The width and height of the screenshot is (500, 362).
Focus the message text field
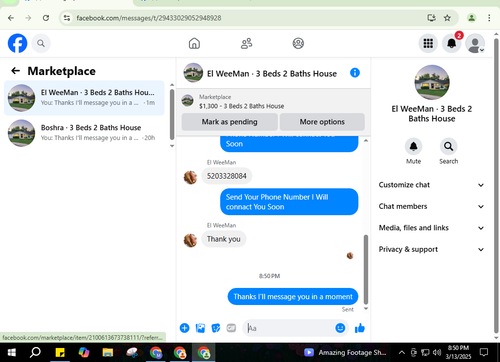289,328
